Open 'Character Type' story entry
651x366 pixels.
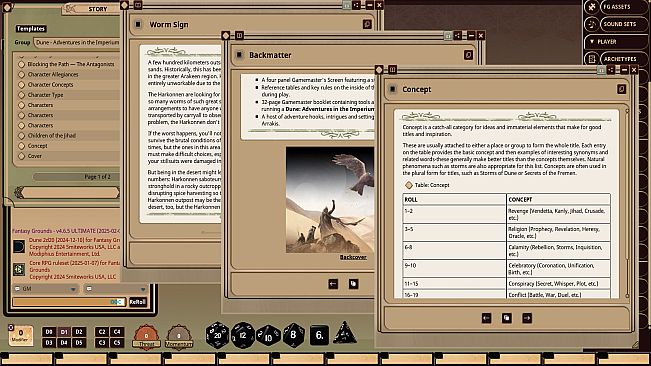click(45, 95)
